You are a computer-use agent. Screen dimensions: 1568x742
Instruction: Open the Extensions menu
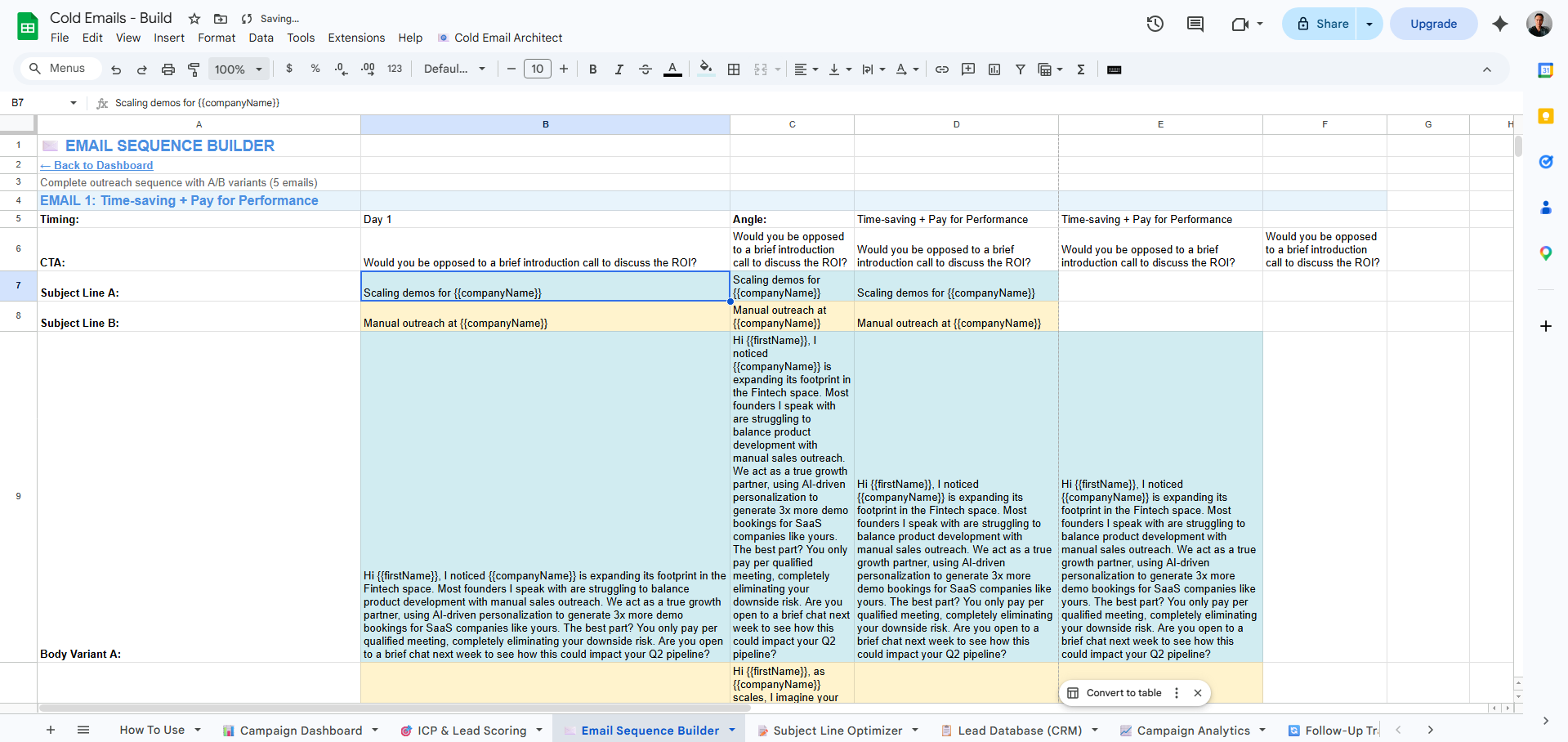coord(356,38)
